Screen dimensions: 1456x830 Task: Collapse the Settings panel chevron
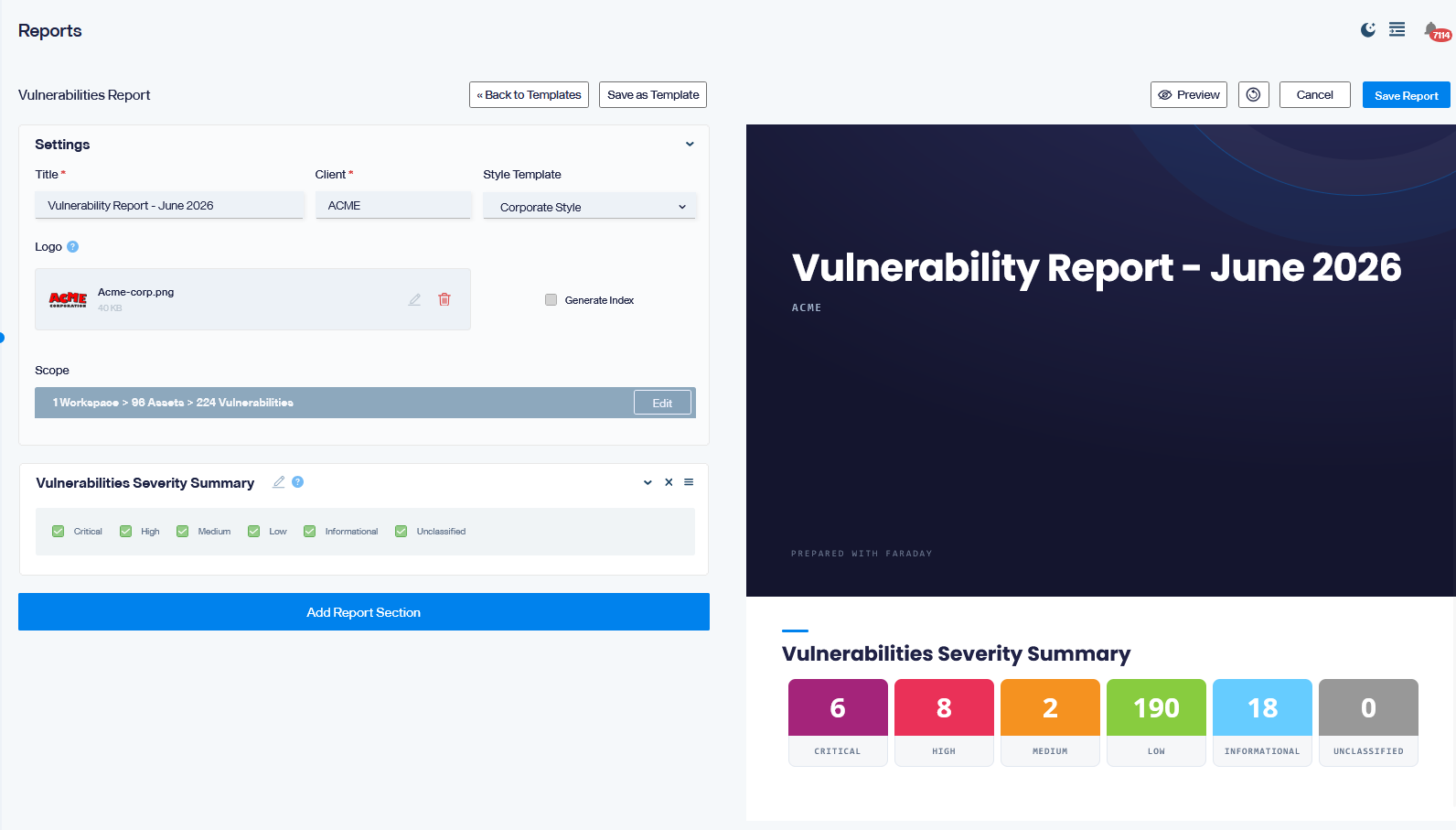pyautogui.click(x=690, y=145)
